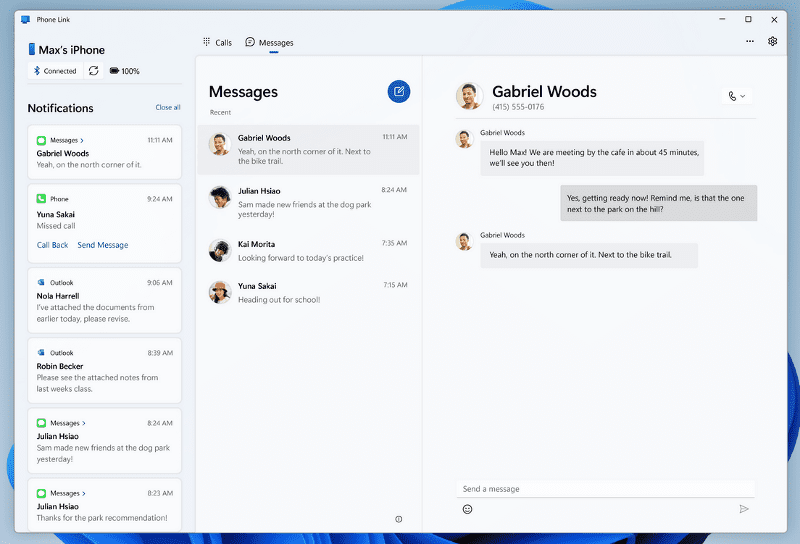Open the emoji picker smiley icon
This screenshot has width=800, height=544.
coord(467,509)
